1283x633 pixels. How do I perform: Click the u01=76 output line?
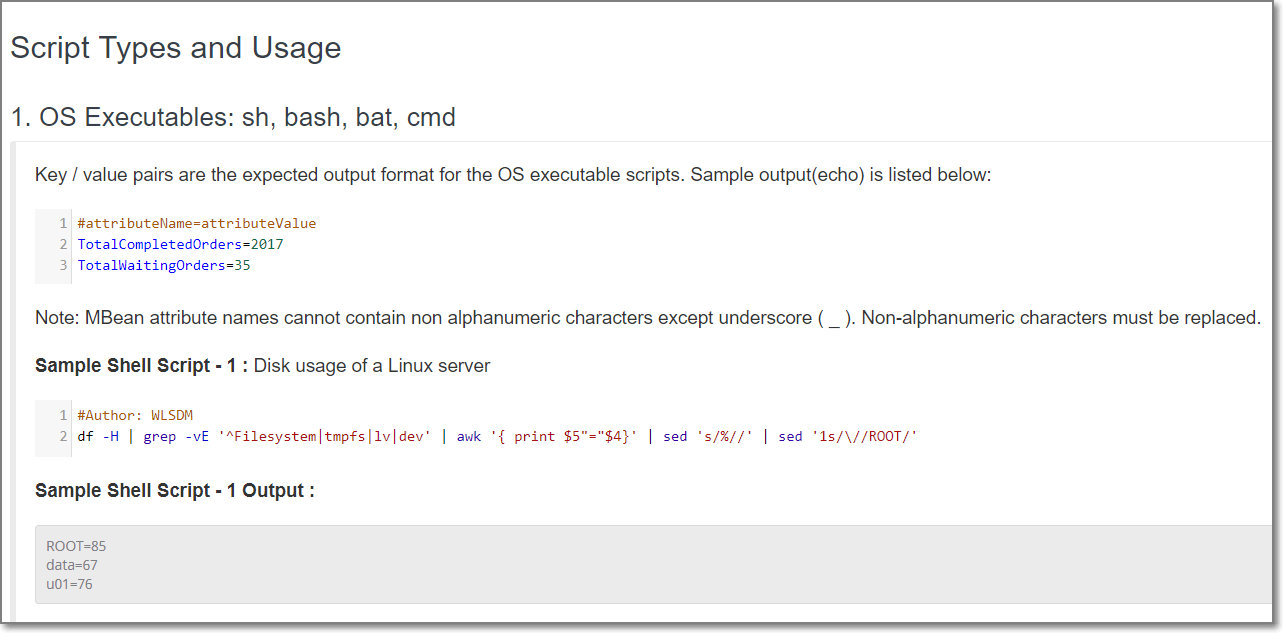point(69,584)
